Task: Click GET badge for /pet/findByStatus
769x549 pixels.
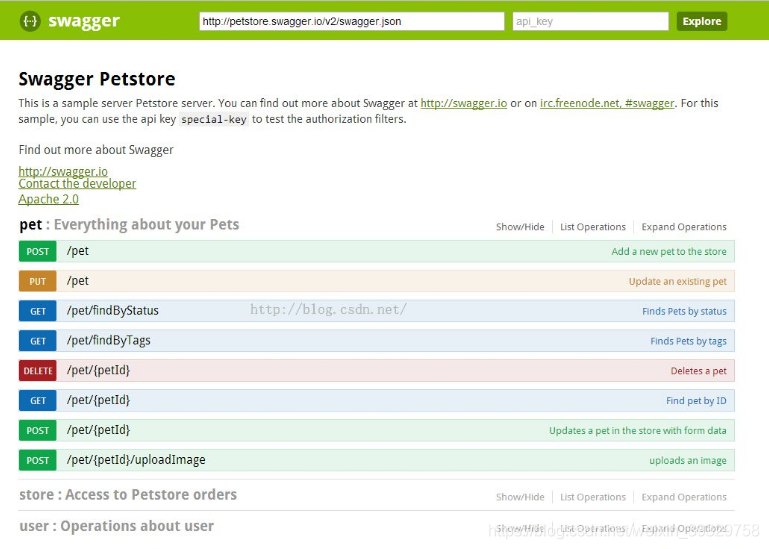Action: (38, 311)
